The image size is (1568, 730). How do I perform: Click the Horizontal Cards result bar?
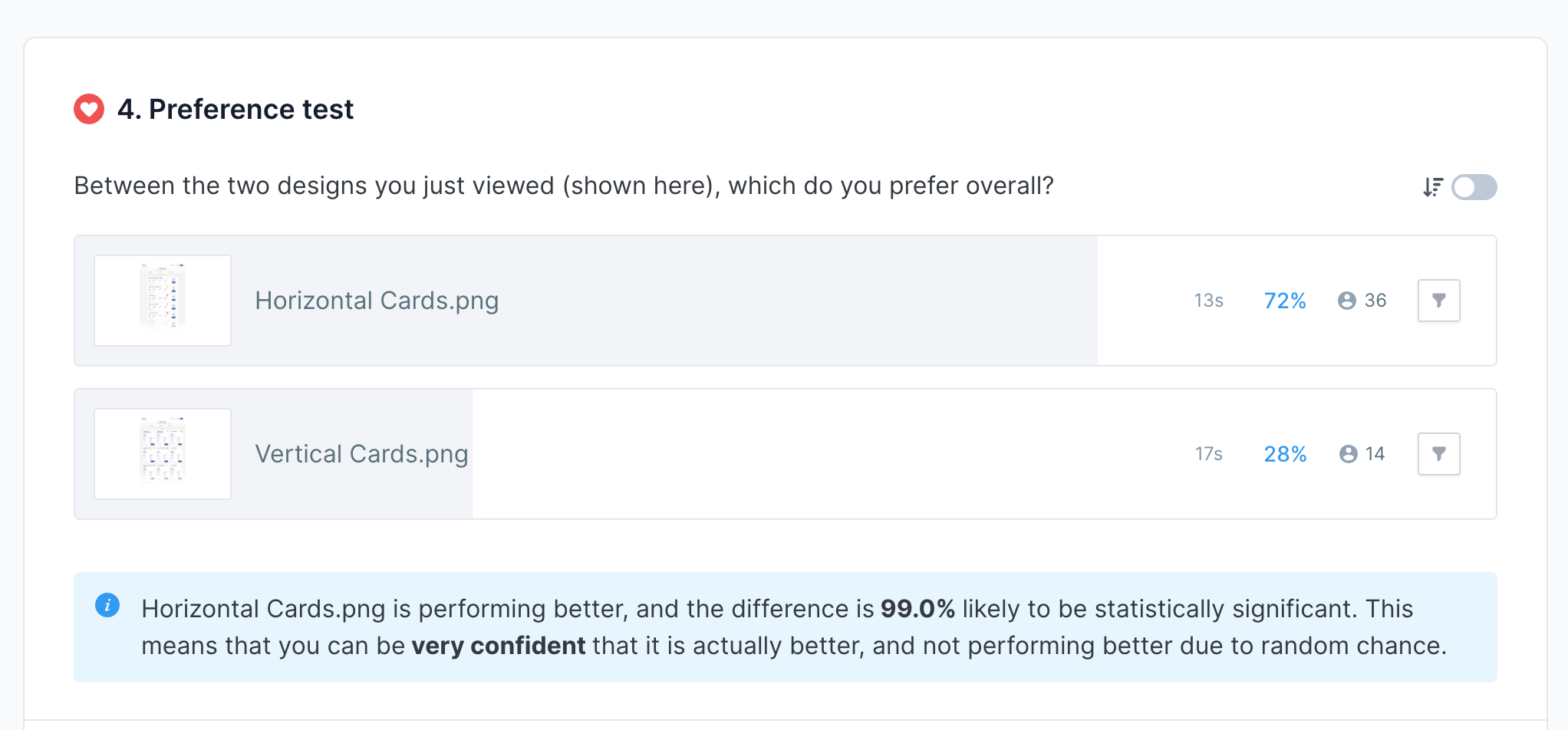point(767,301)
